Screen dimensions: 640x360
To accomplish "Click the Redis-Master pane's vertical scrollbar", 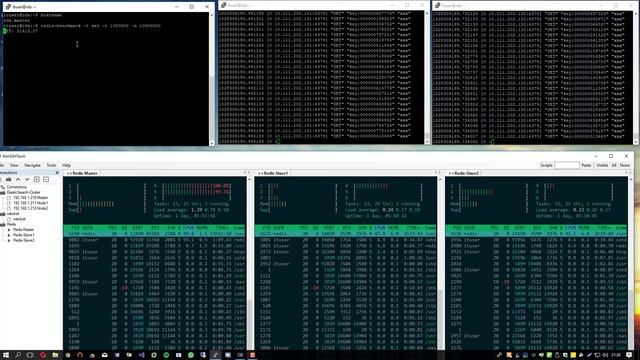I will pyautogui.click(x=249, y=263).
